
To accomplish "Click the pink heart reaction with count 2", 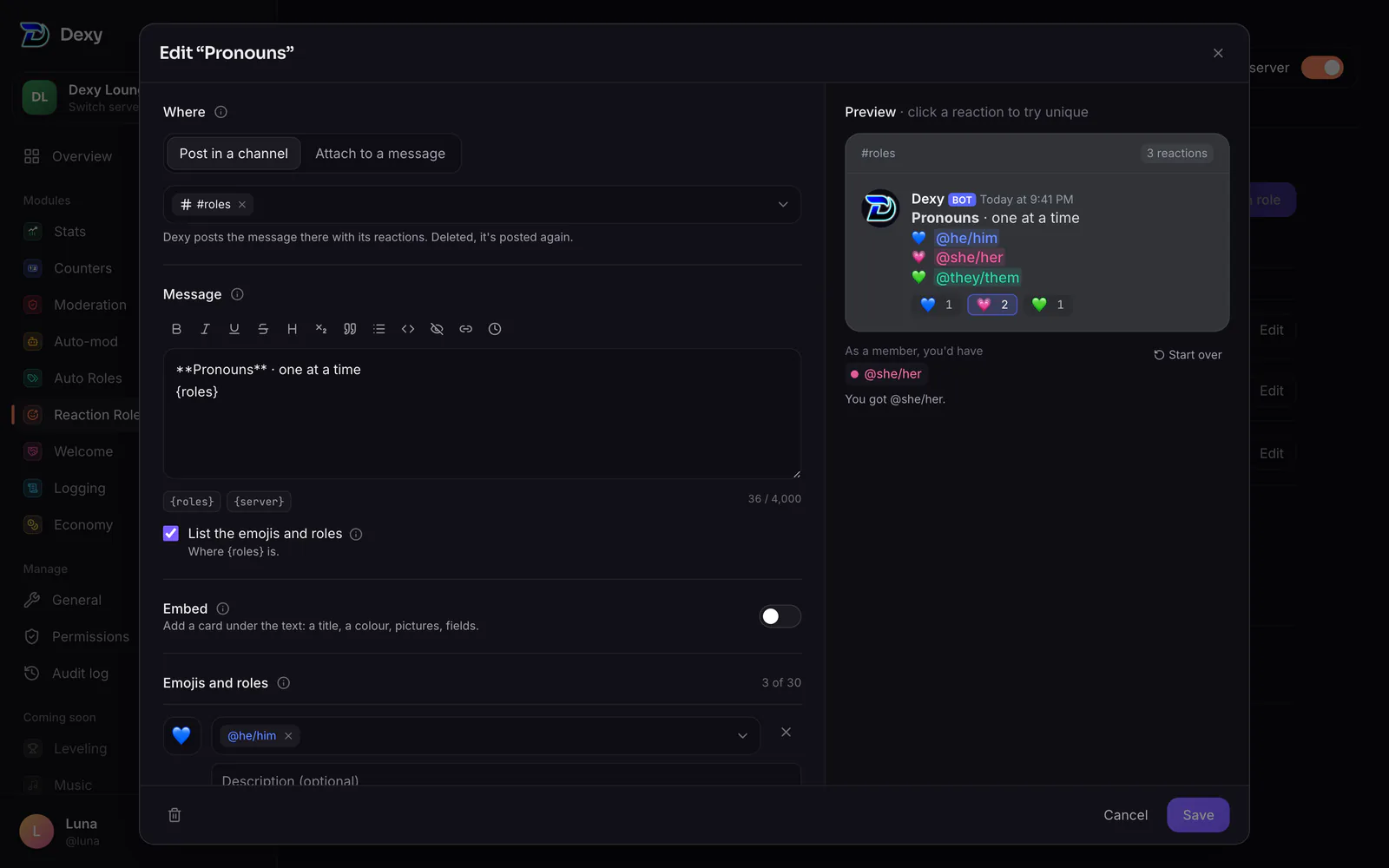I will pos(992,305).
